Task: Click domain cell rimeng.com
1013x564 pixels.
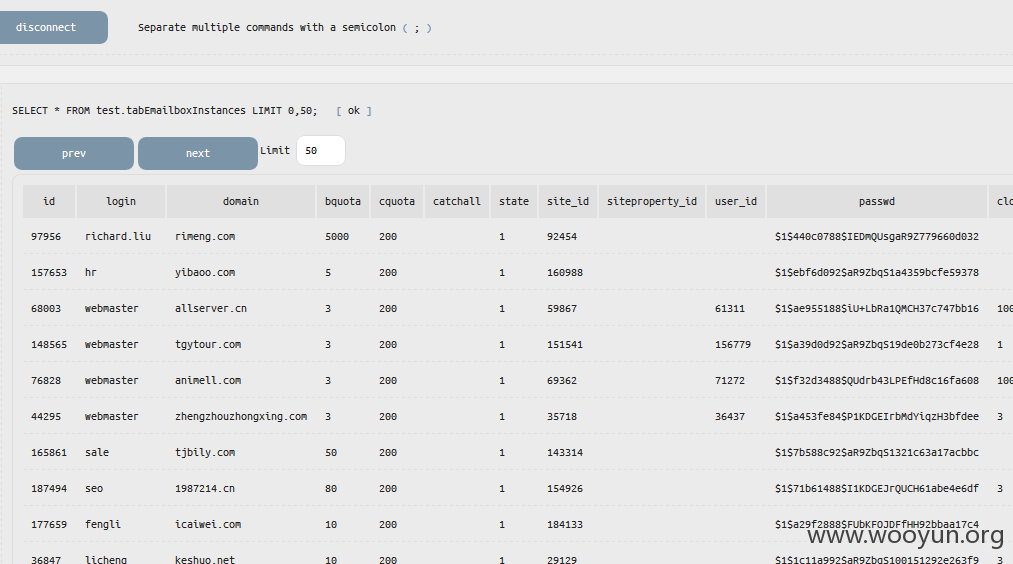Action: 205,236
